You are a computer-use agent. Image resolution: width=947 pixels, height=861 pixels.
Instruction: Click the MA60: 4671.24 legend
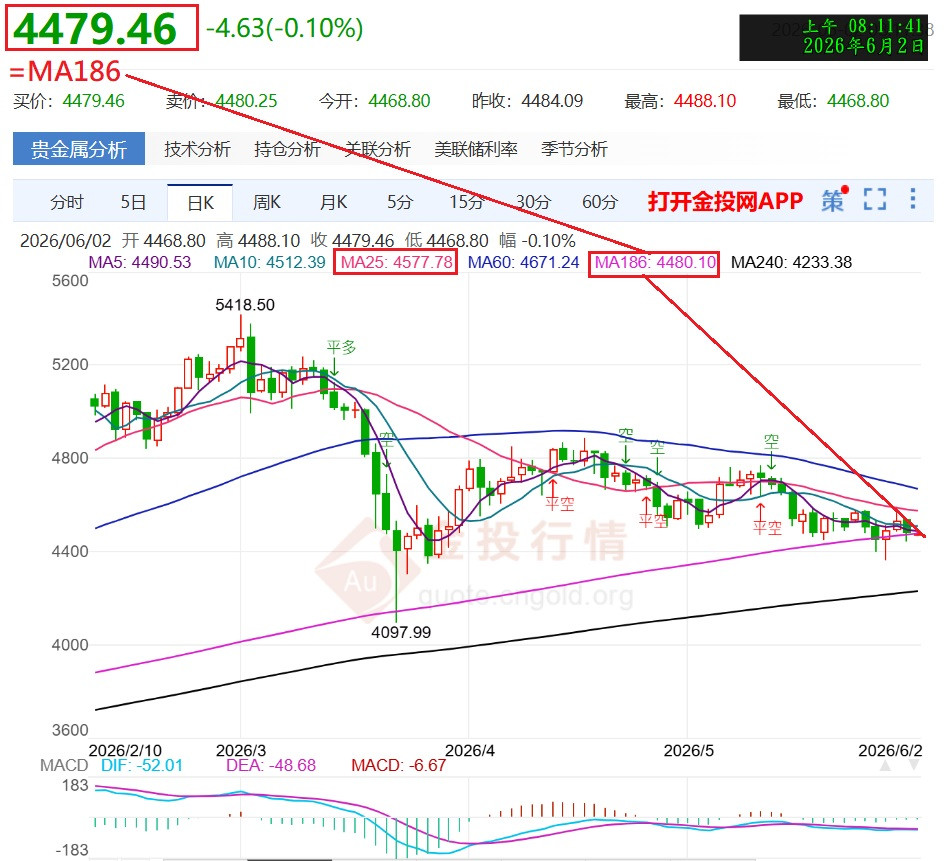[524, 262]
